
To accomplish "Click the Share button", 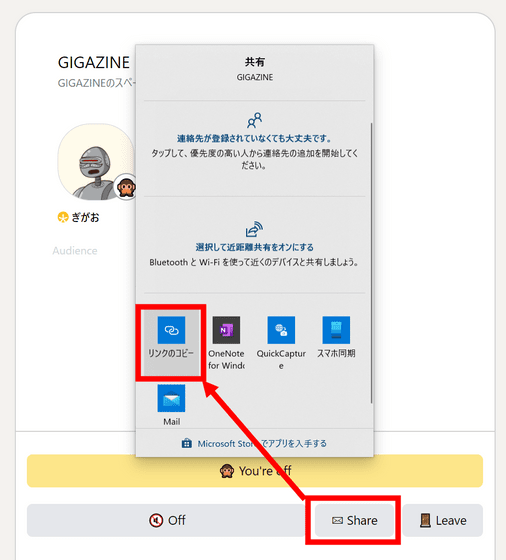I will pos(354,520).
